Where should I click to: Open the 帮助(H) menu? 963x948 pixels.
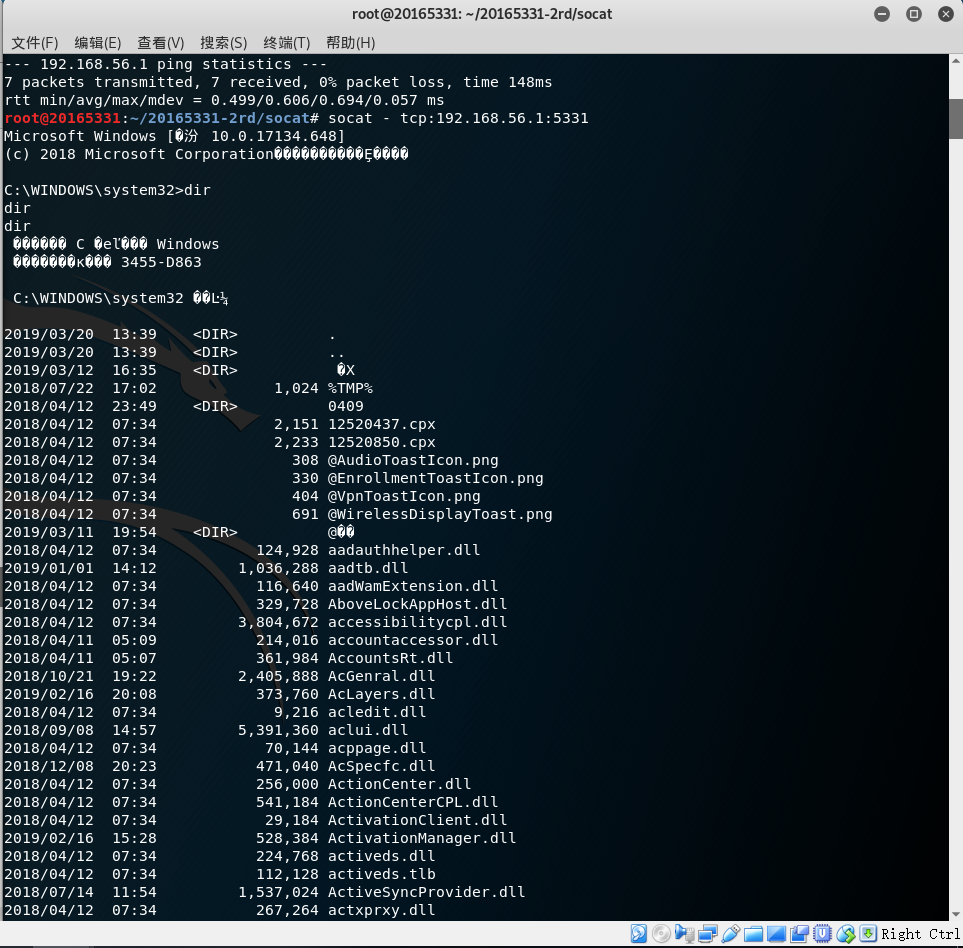tap(350, 42)
